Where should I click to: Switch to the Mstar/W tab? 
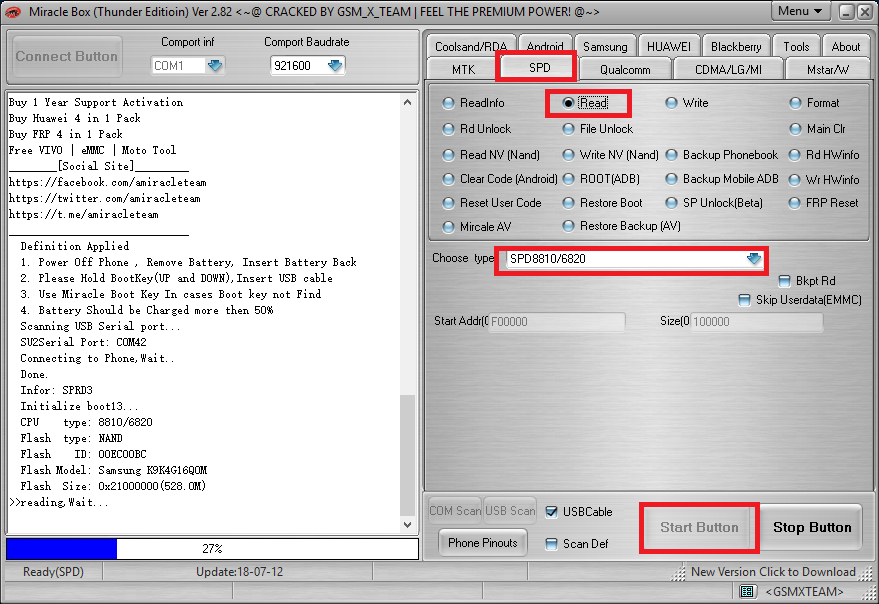pyautogui.click(x=828, y=70)
